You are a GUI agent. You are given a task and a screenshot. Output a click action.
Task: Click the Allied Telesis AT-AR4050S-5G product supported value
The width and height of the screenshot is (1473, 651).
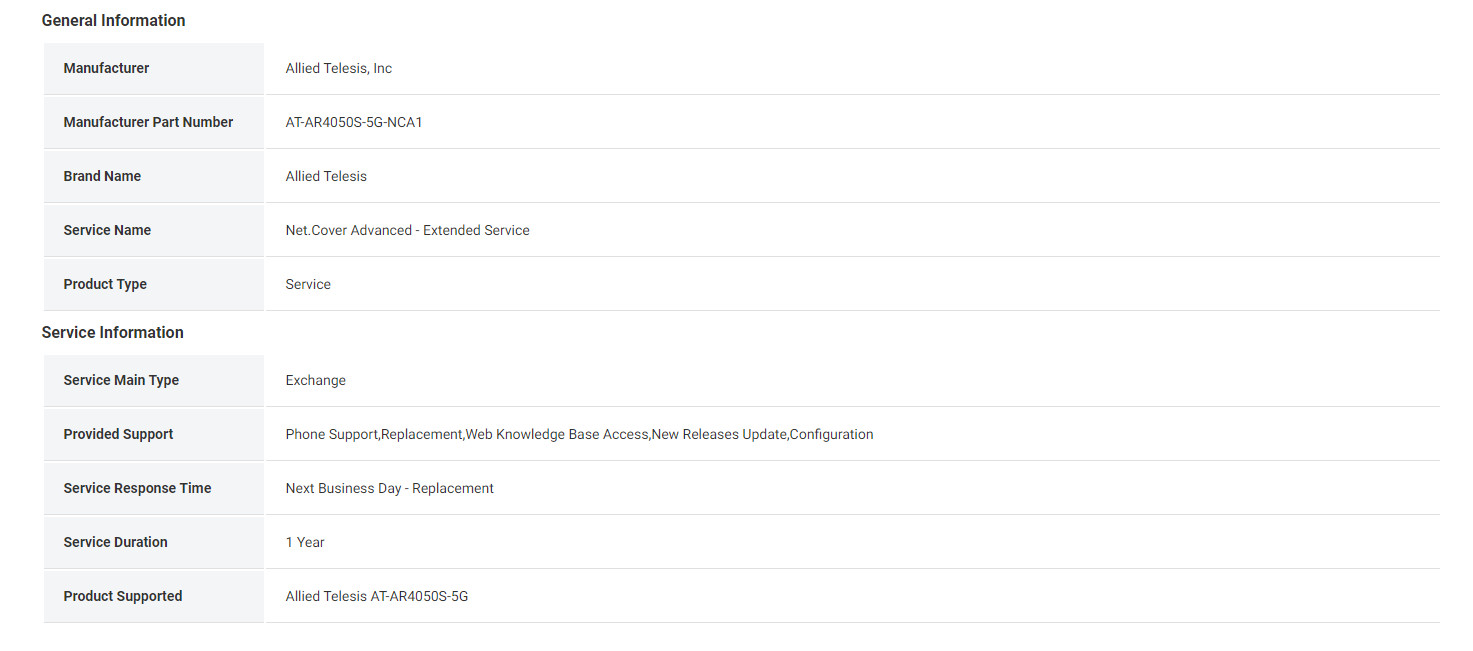tap(376, 596)
